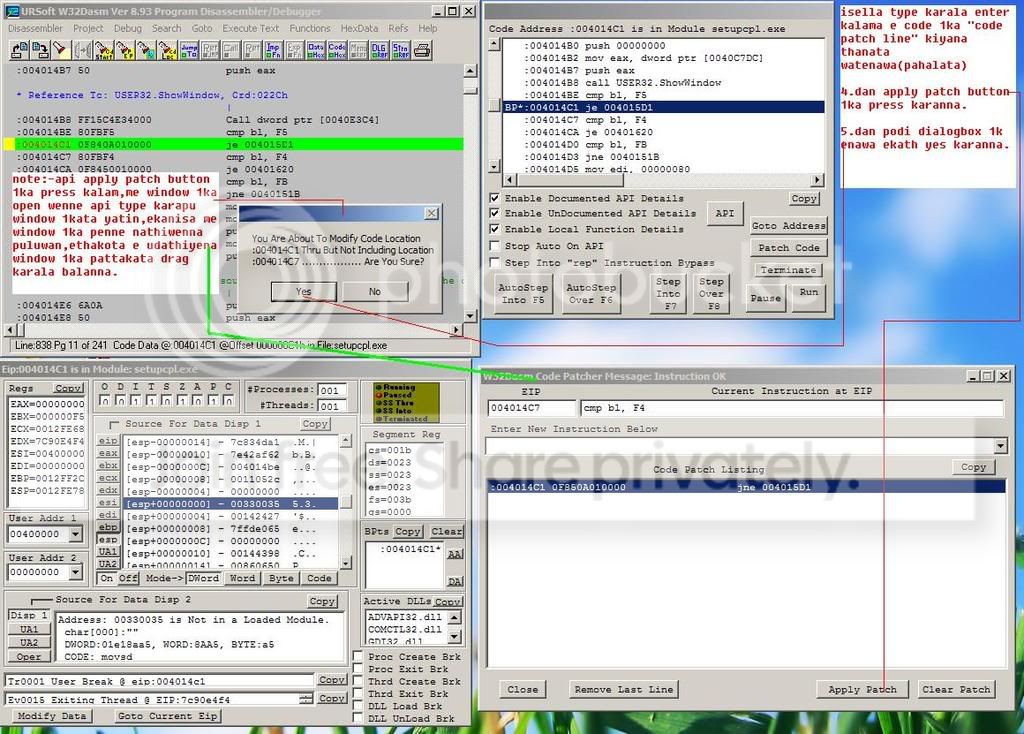Click the Enter New Instruction input field
This screenshot has height=734, width=1024.
click(739, 447)
